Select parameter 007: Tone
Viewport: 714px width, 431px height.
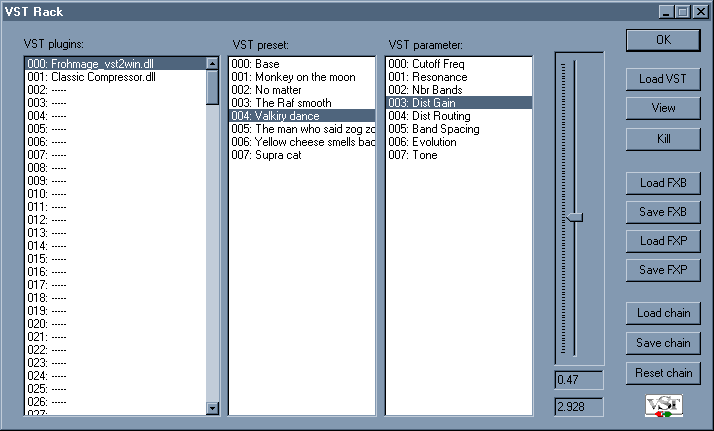pos(459,155)
